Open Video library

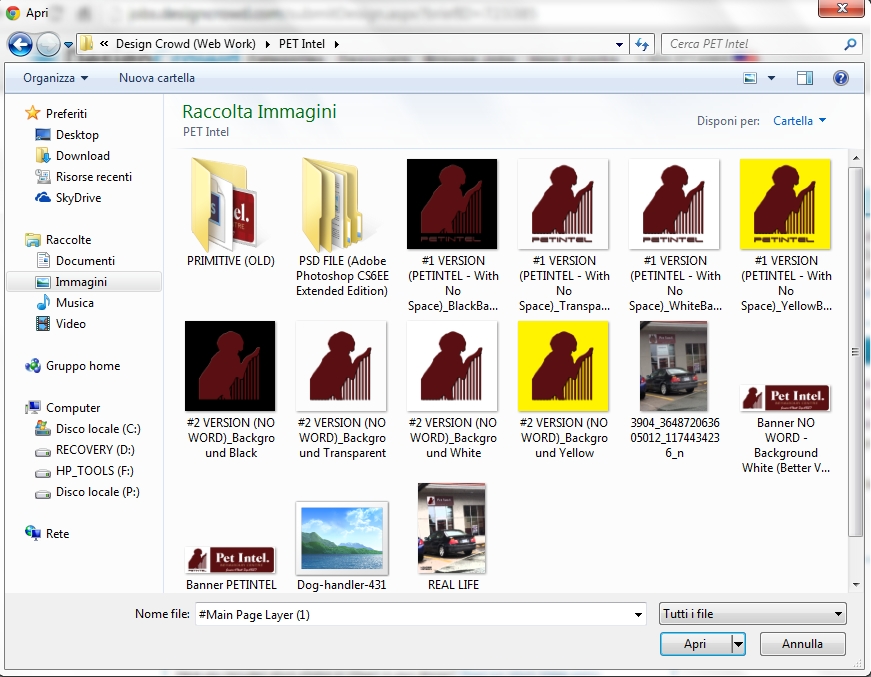pyautogui.click(x=61, y=323)
